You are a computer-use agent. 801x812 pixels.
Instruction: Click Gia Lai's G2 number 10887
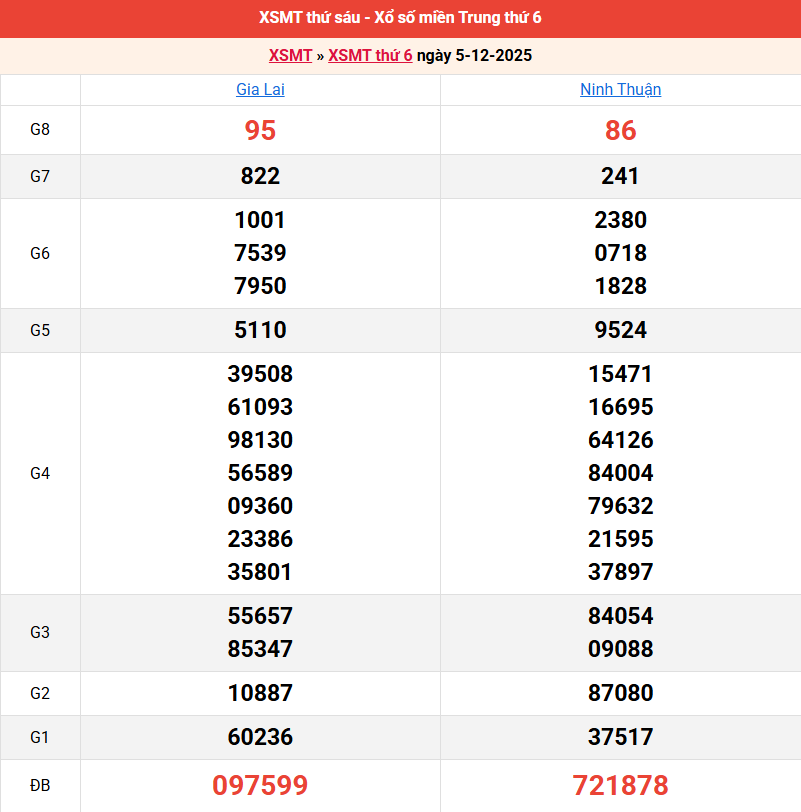(x=260, y=693)
